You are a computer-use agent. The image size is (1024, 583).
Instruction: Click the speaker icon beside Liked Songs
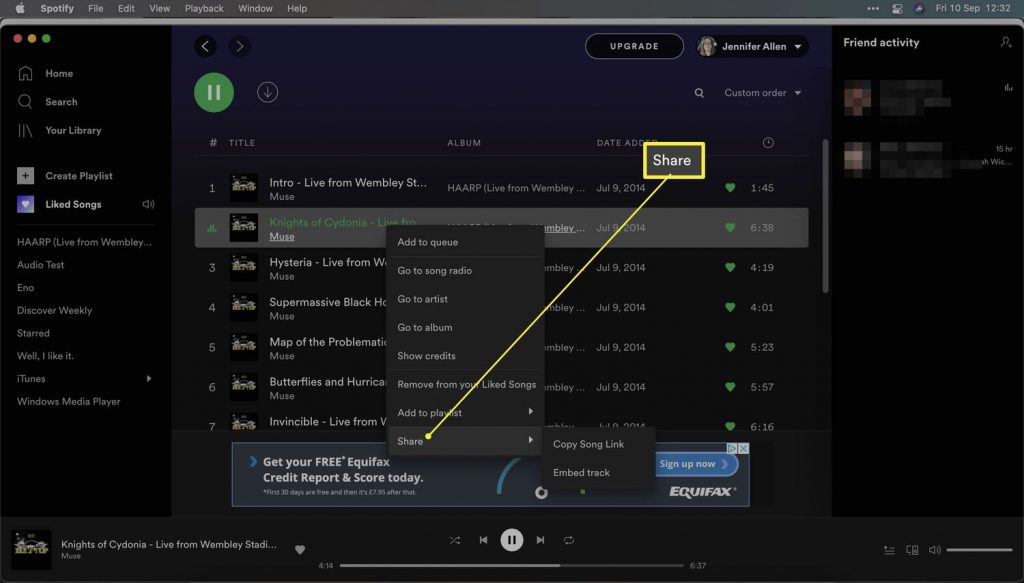pos(148,204)
